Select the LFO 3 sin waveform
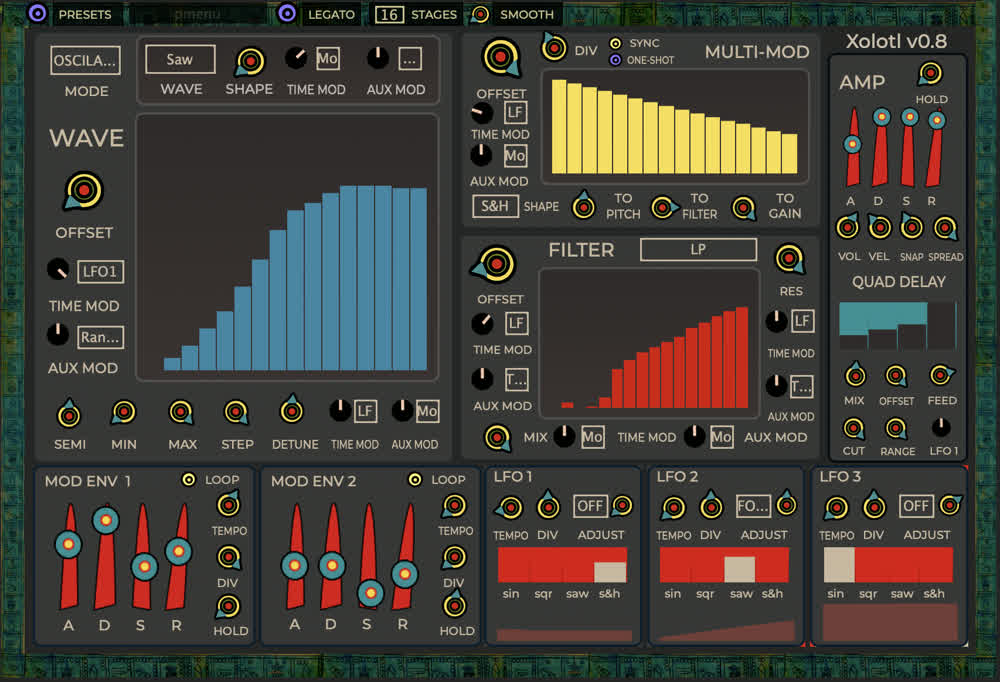This screenshot has height=682, width=1000. pyautogui.click(x=839, y=565)
